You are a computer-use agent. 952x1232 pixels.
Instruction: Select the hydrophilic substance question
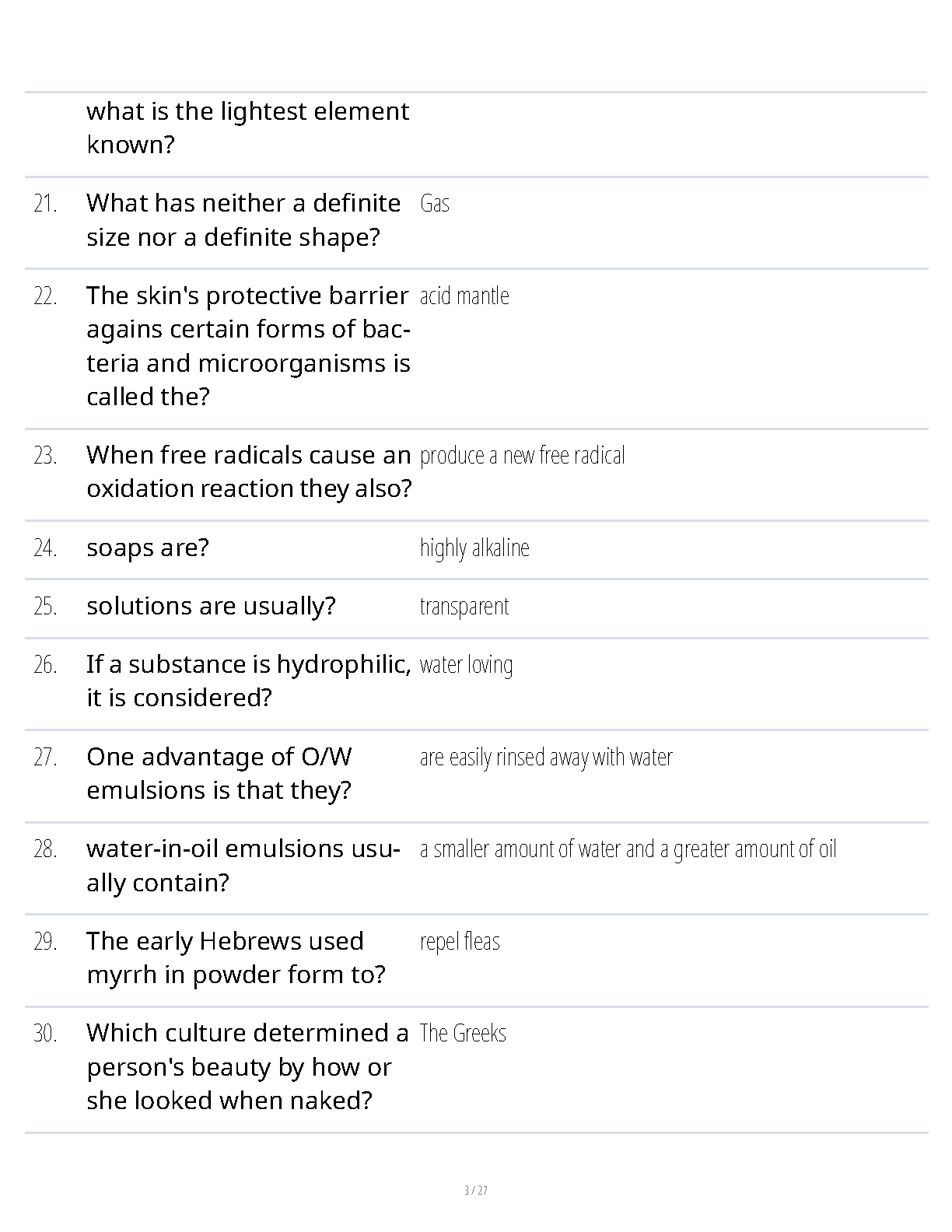click(249, 681)
